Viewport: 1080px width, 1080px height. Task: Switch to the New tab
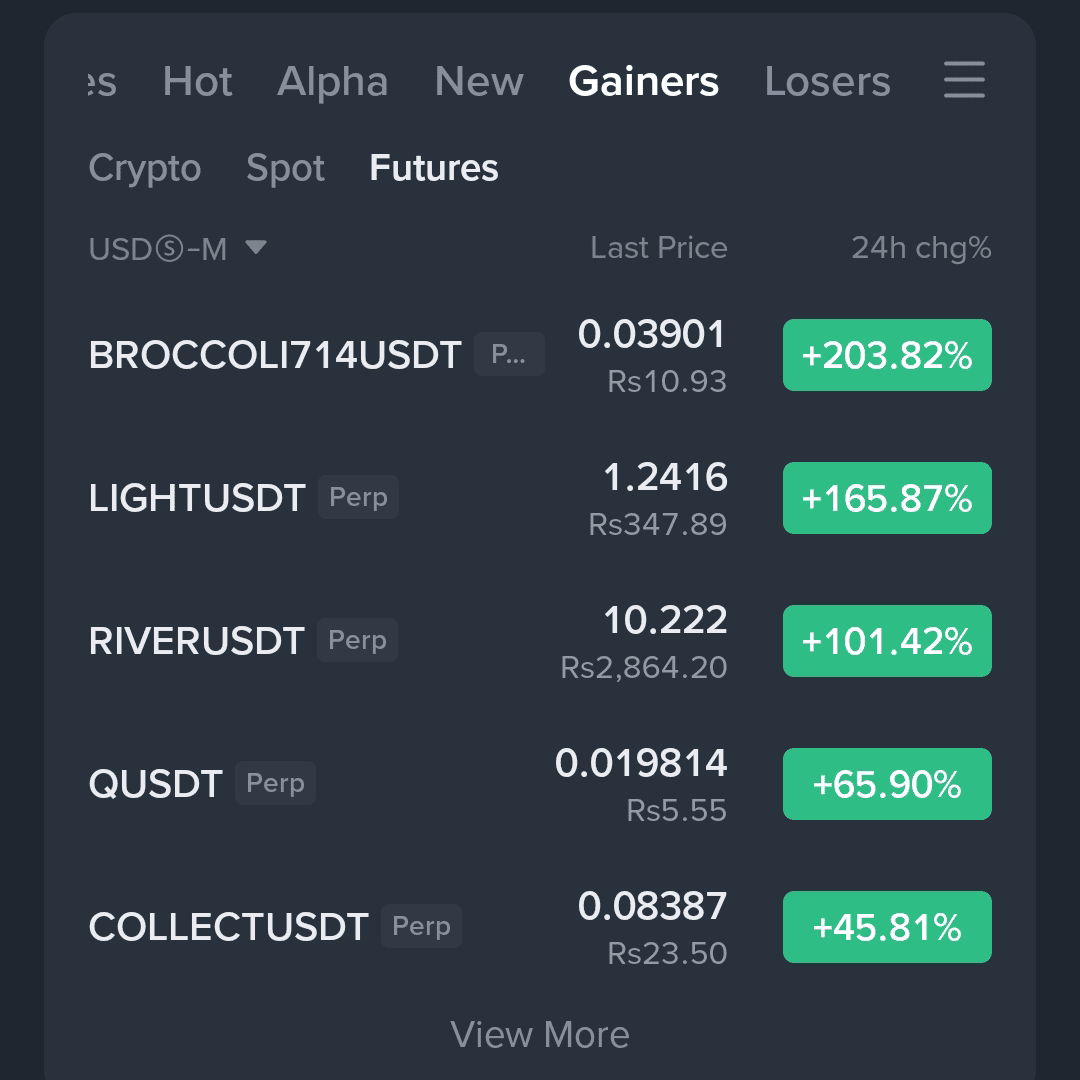point(479,83)
